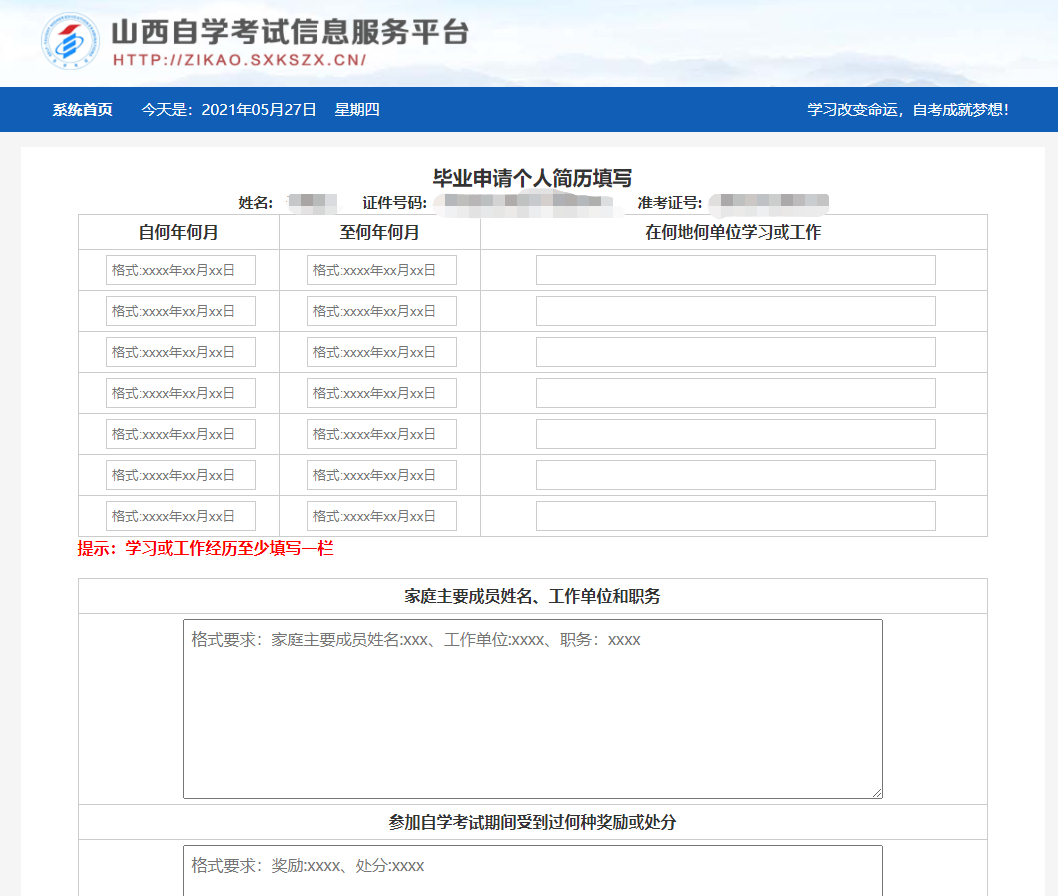Click the fifth row end date input

pyautogui.click(x=382, y=433)
